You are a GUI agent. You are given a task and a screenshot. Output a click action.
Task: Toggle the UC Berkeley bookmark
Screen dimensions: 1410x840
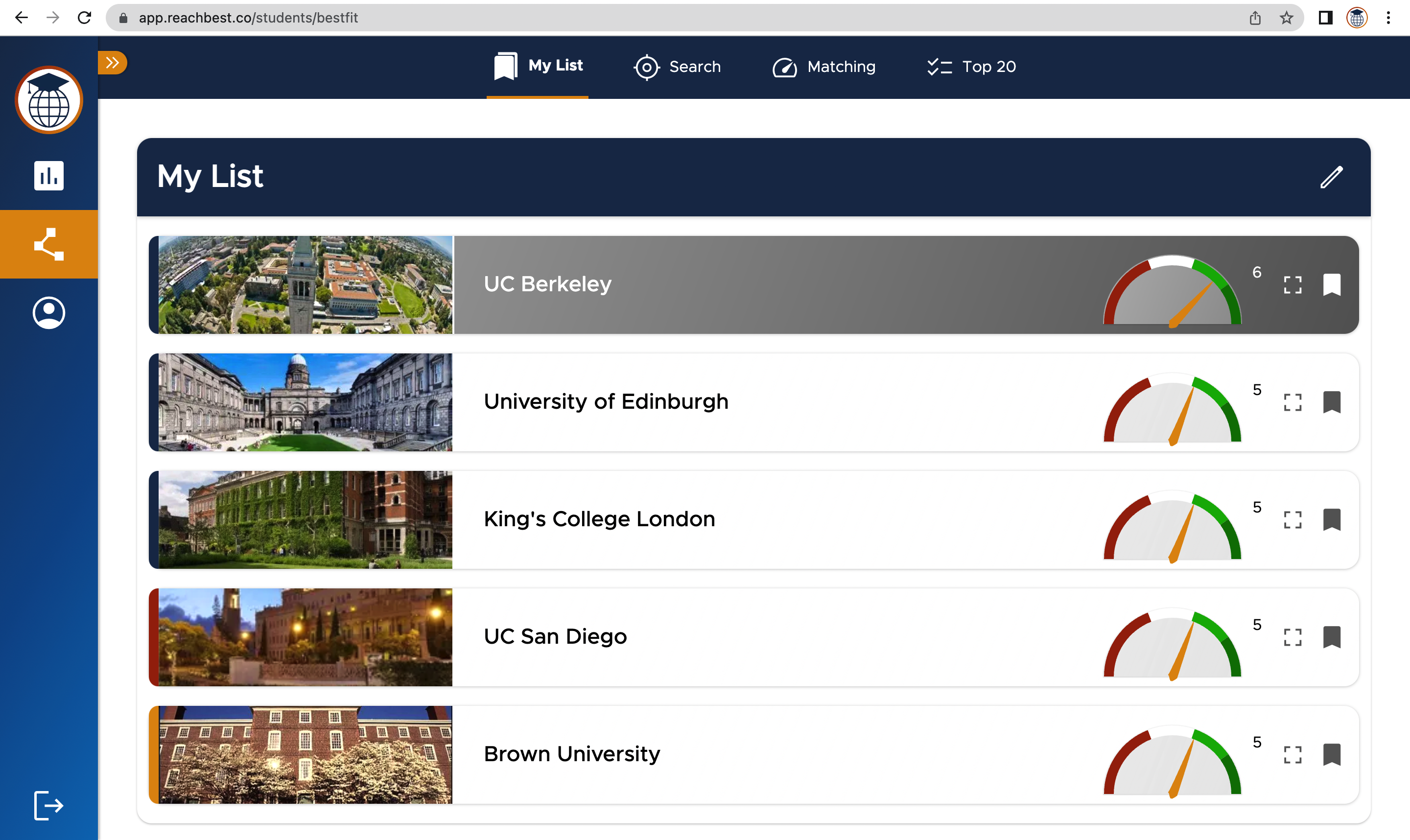coord(1332,285)
